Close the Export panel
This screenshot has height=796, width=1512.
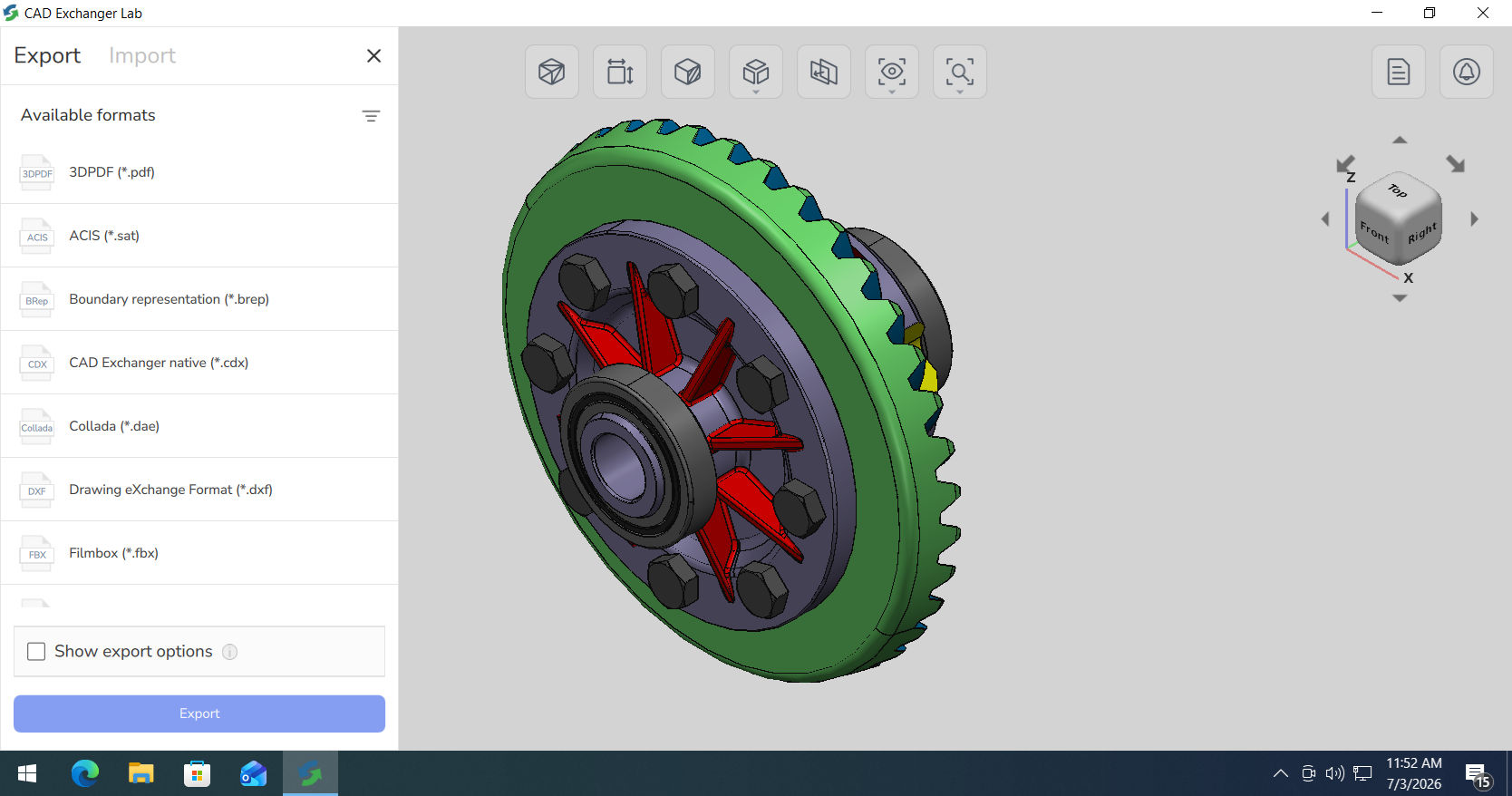click(373, 56)
